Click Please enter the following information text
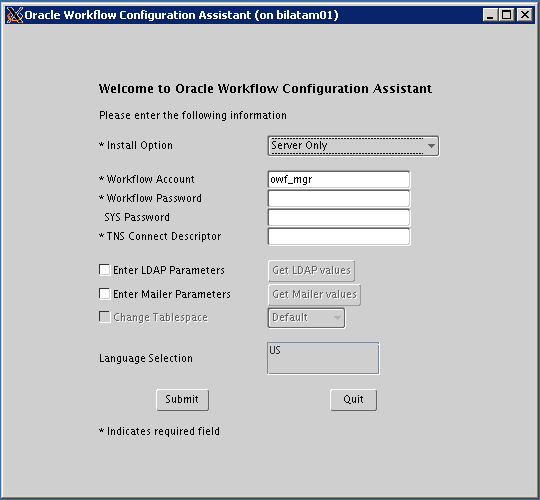 pyautogui.click(x=193, y=115)
